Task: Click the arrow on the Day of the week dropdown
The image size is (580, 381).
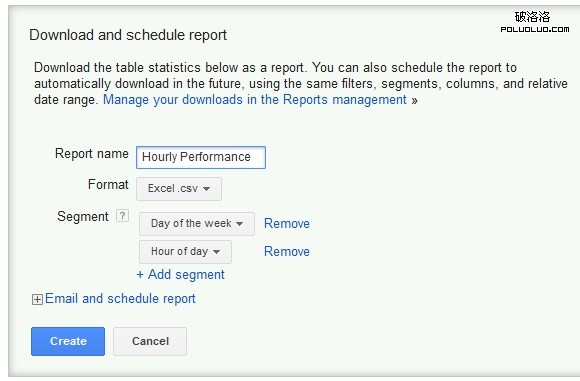Action: [x=240, y=224]
